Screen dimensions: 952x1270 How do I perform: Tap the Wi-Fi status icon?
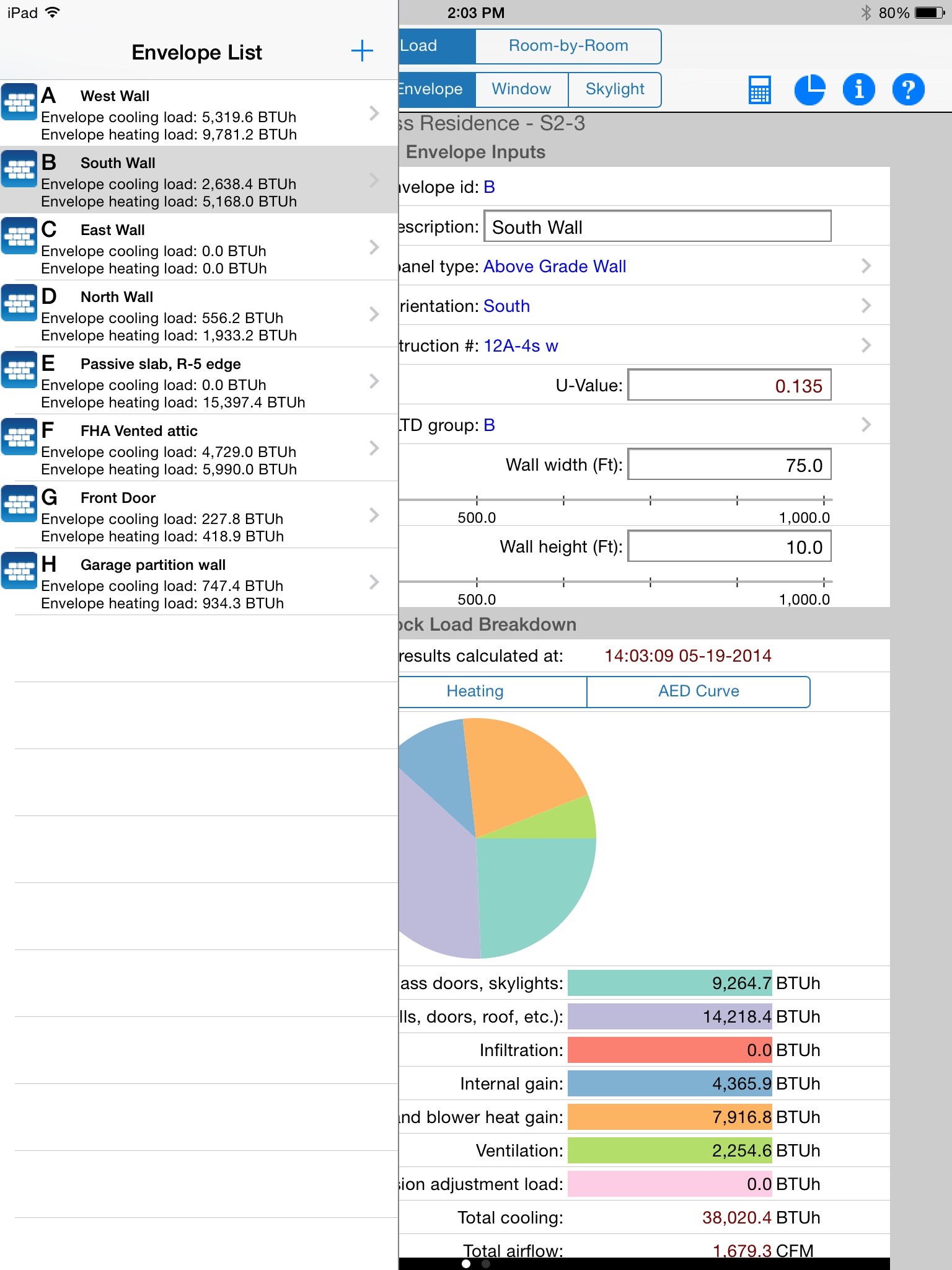pos(53,12)
